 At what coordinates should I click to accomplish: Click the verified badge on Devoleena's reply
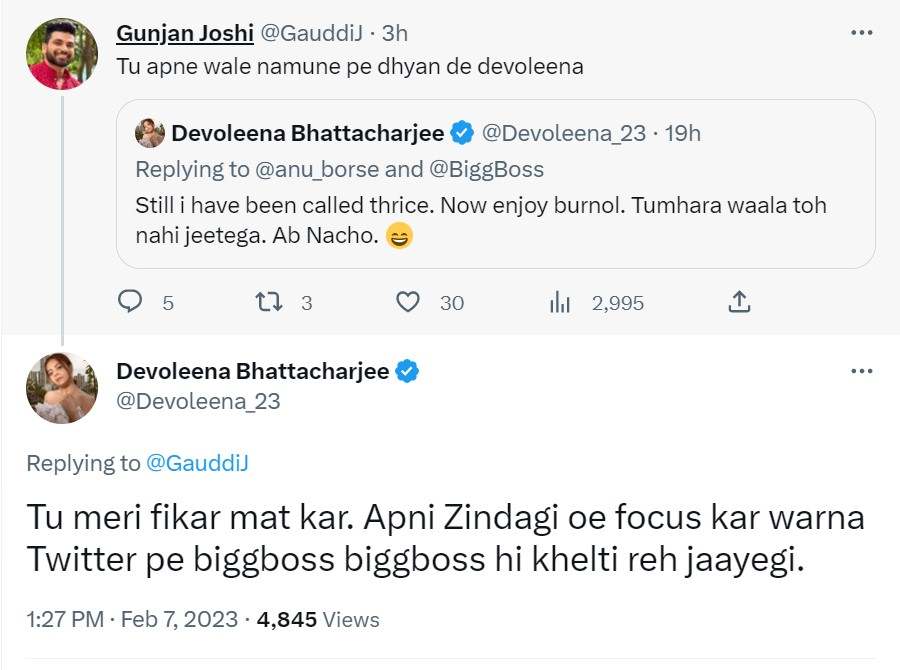pyautogui.click(x=405, y=370)
